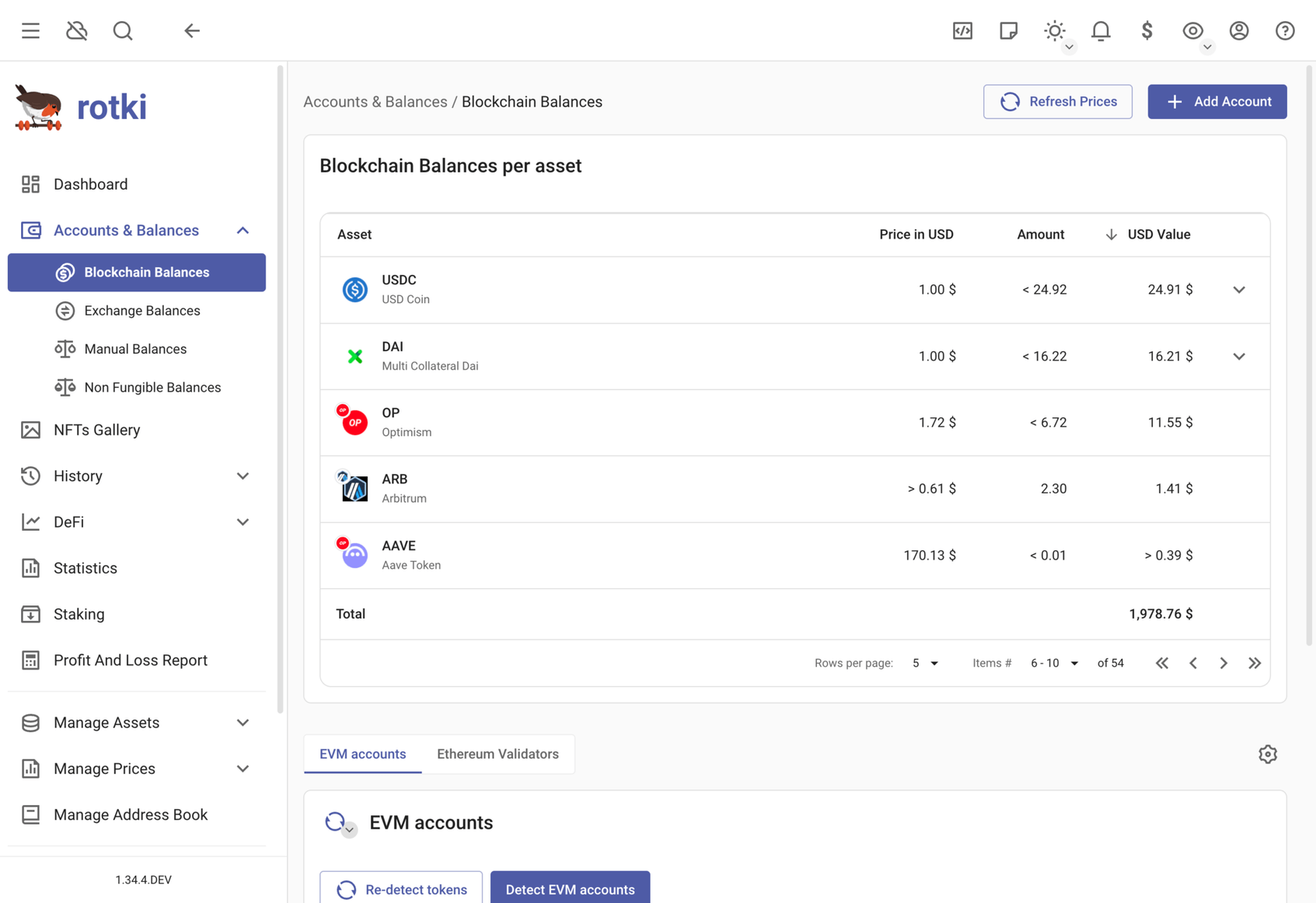Click the DAI asset icon

tap(354, 357)
